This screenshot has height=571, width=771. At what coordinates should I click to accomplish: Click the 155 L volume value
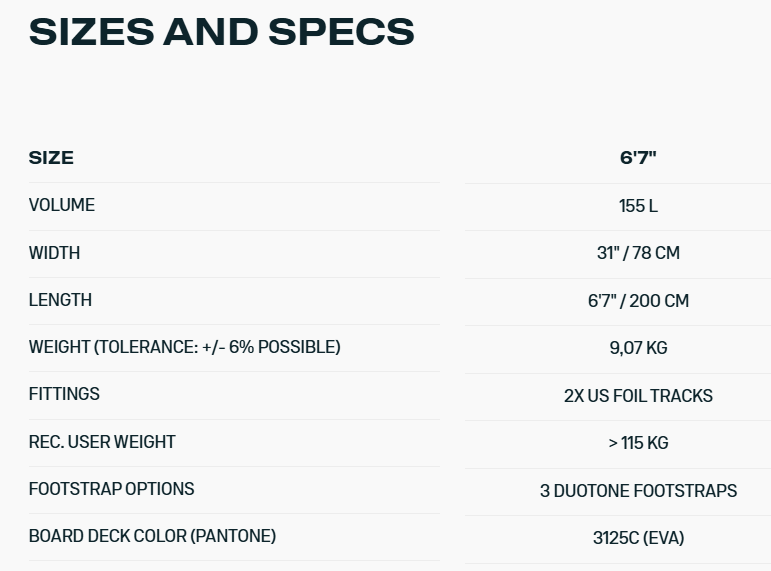point(638,206)
